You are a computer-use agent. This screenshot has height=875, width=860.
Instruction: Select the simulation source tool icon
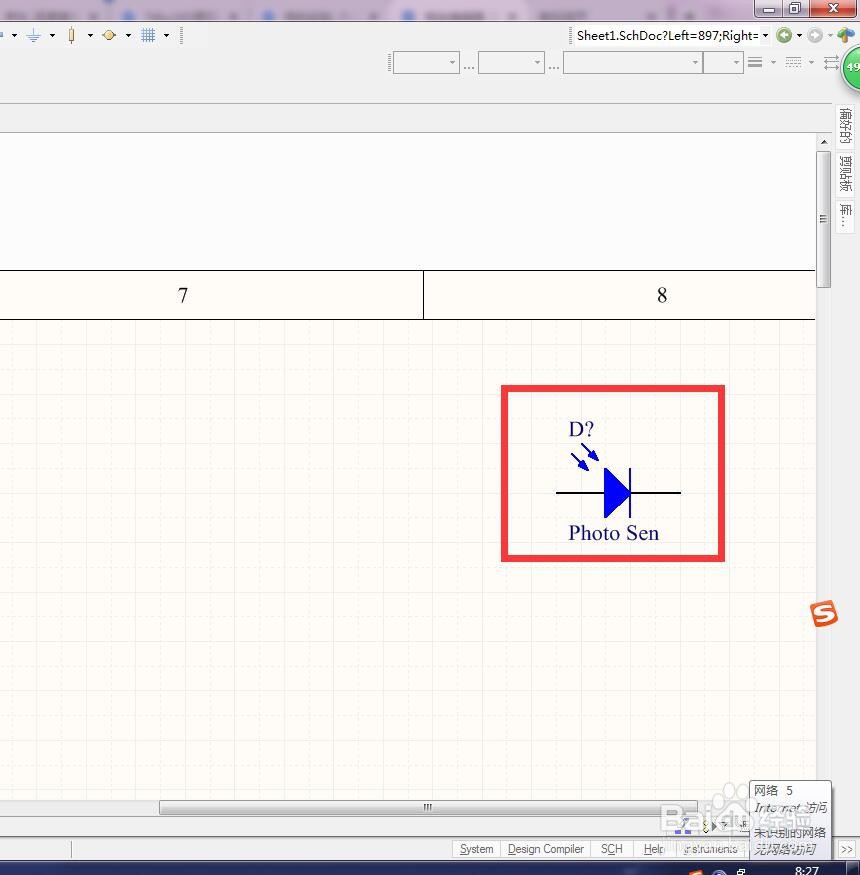[109, 36]
